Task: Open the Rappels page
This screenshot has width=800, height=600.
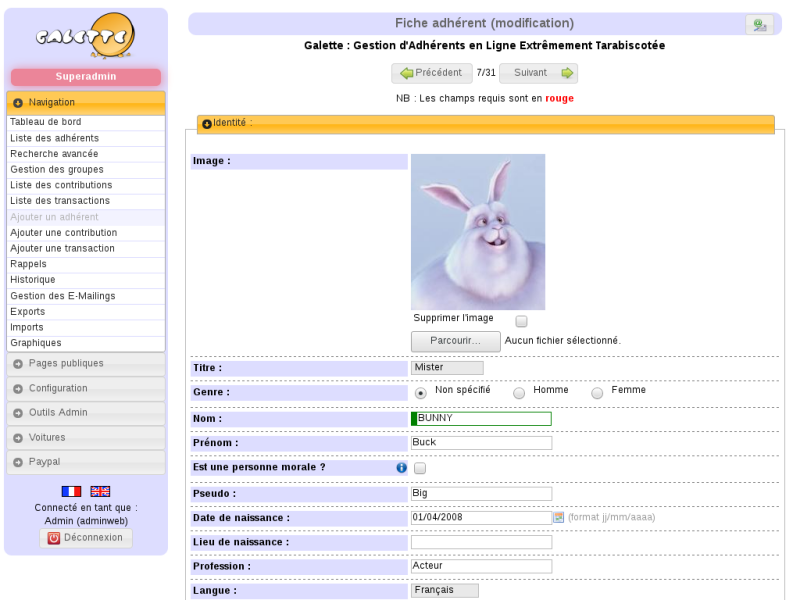Action: [86, 264]
